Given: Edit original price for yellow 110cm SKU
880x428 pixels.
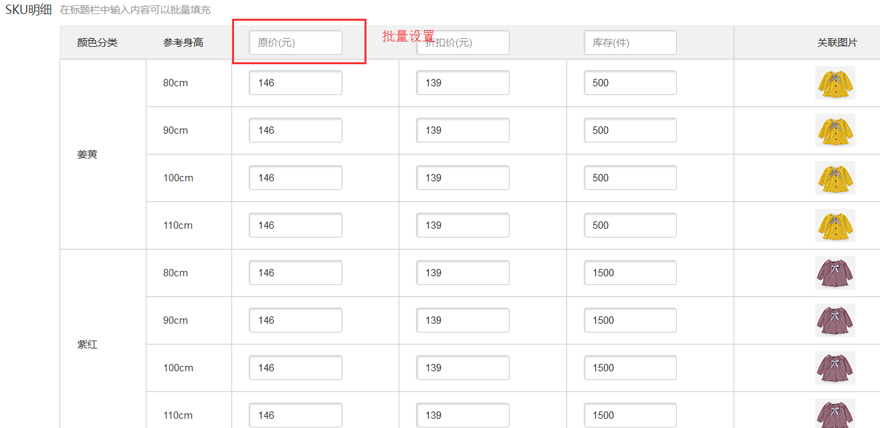Looking at the screenshot, I should click(x=295, y=226).
